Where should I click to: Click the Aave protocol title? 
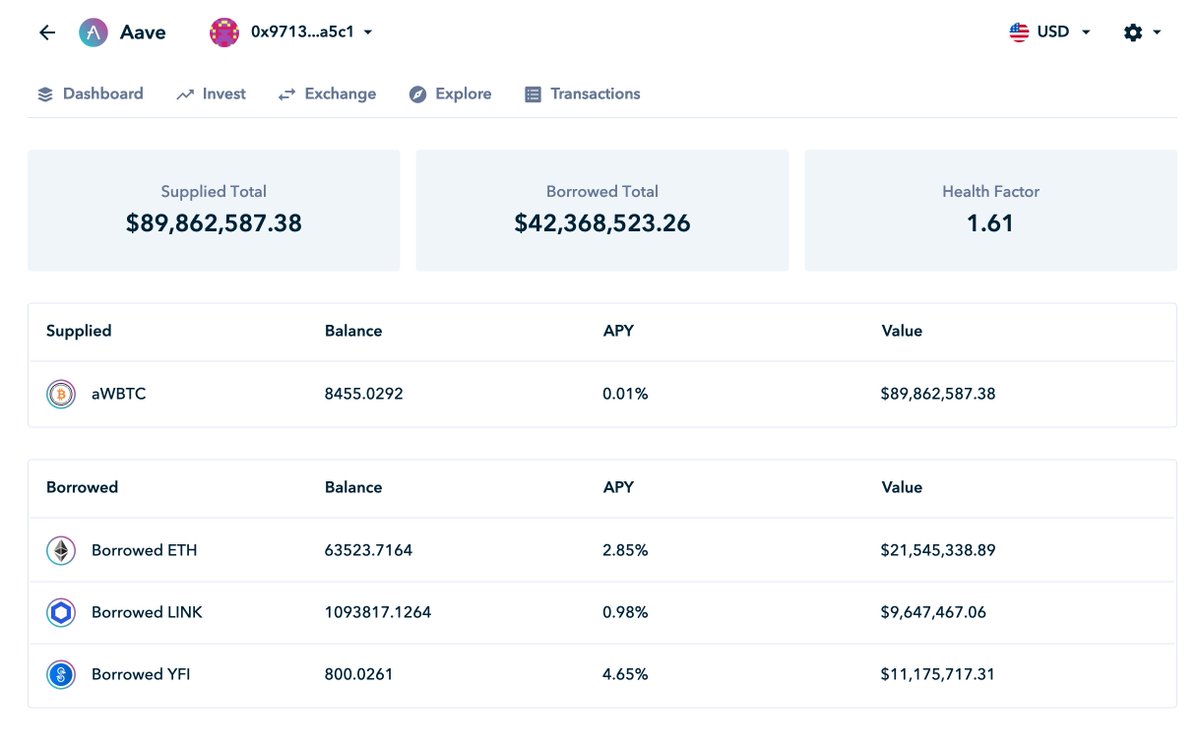143,32
